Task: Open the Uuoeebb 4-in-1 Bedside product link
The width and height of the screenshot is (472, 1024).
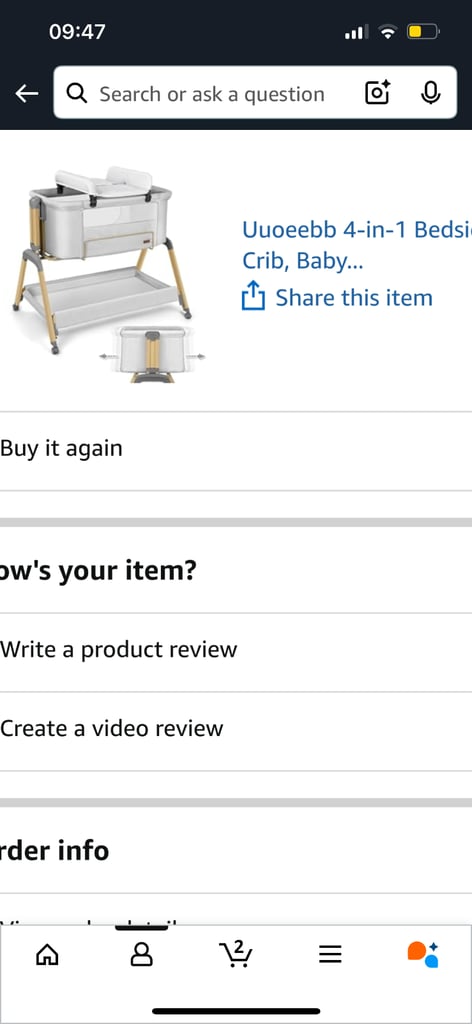Action: tap(356, 245)
